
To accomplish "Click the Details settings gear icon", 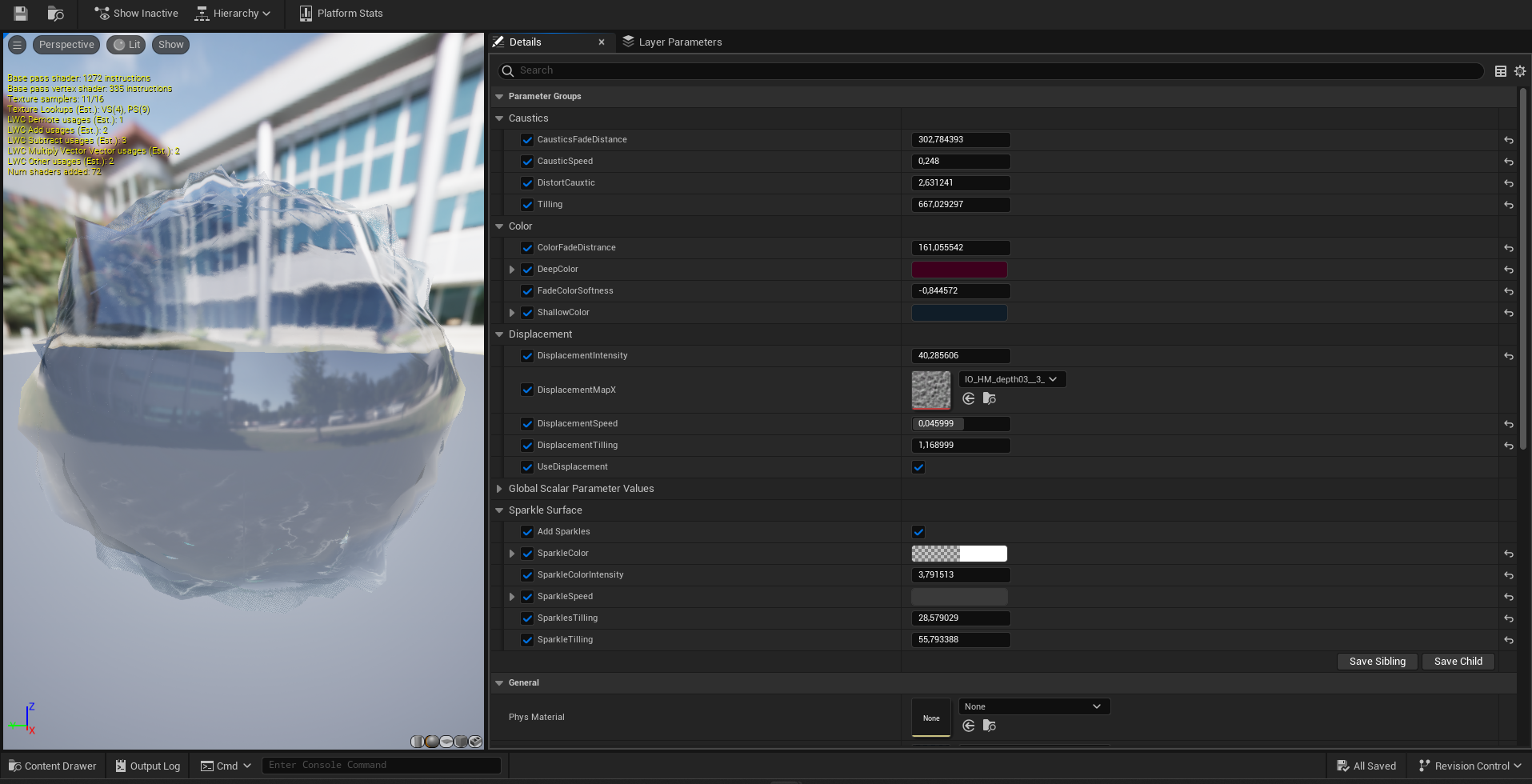I will point(1519,71).
